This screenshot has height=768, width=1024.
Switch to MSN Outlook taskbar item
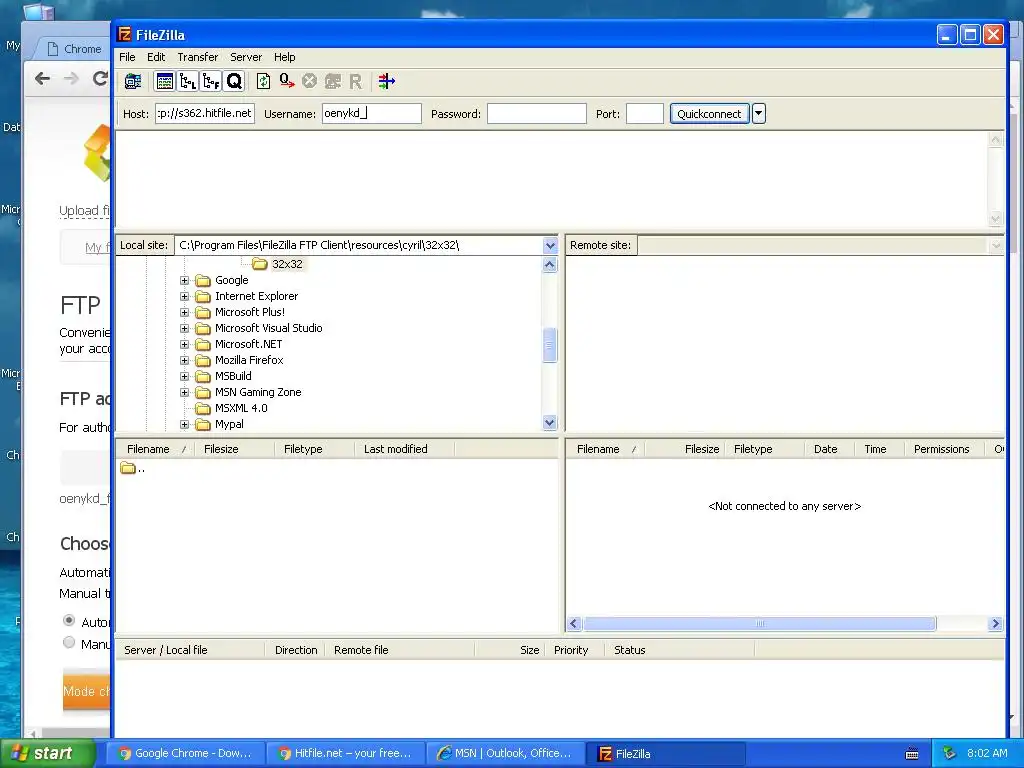pyautogui.click(x=505, y=754)
